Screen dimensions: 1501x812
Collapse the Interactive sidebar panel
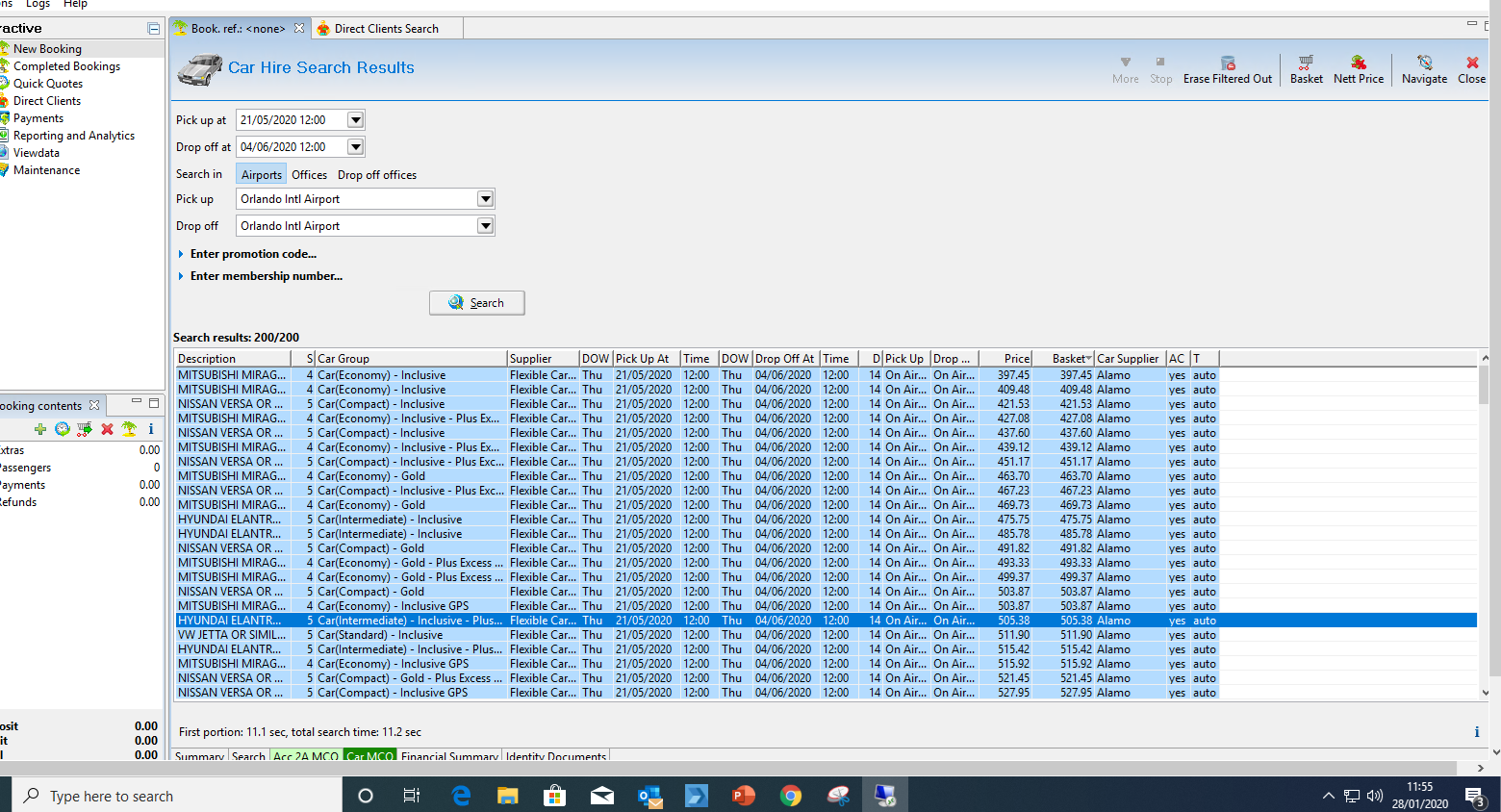coord(153,29)
